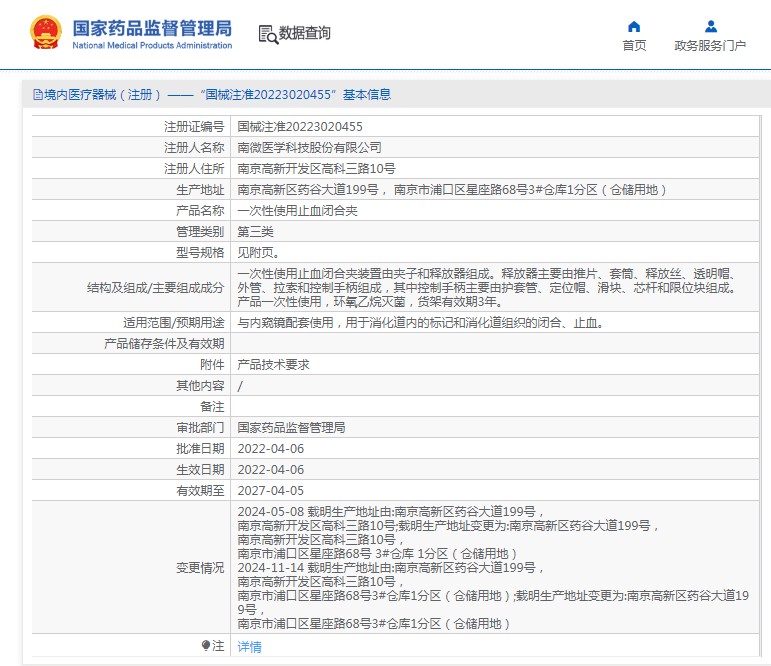Click the 适用范围/预期用途 label
This screenshot has width=771, height=666.
[174, 323]
